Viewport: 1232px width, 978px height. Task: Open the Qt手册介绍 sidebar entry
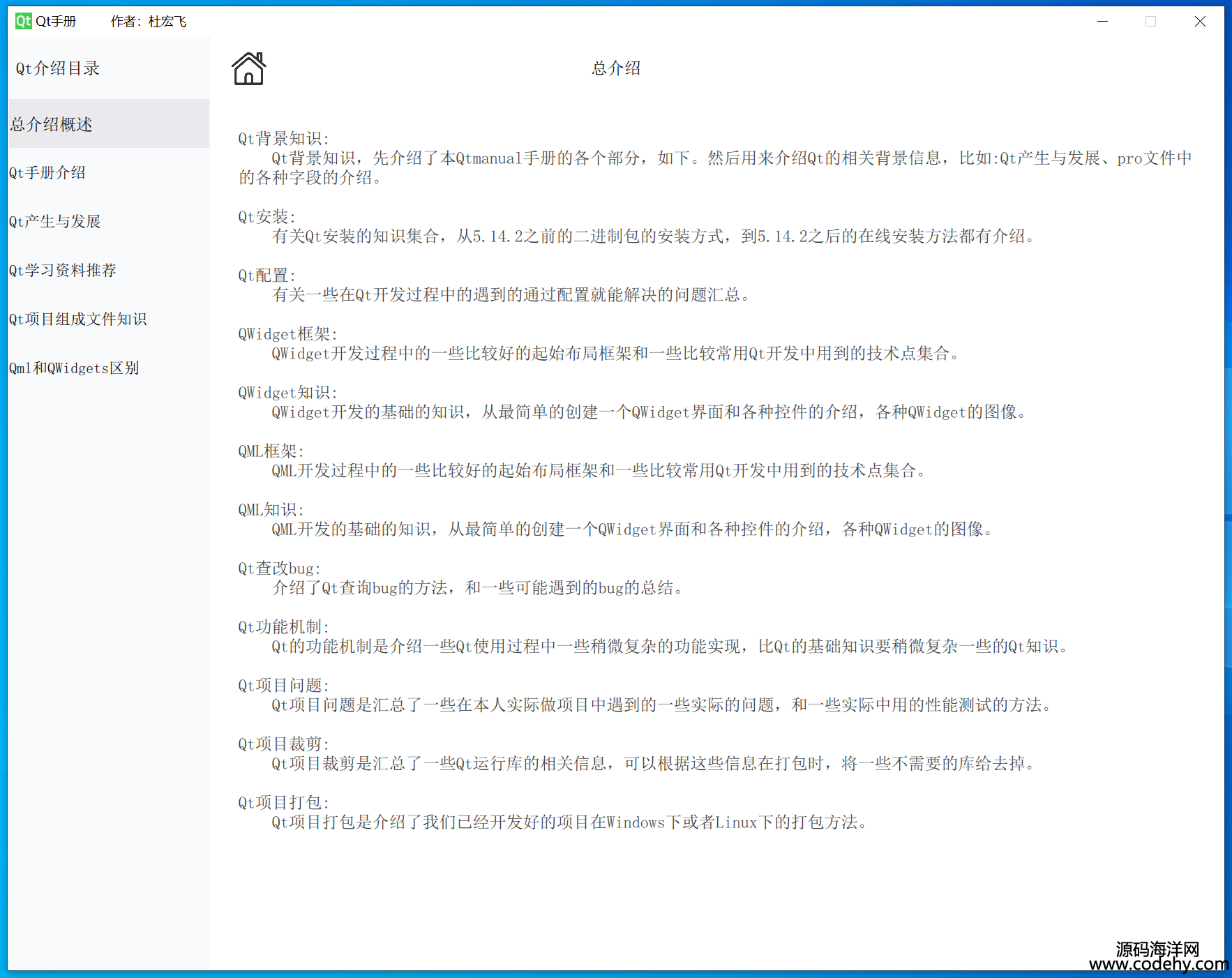(x=108, y=172)
